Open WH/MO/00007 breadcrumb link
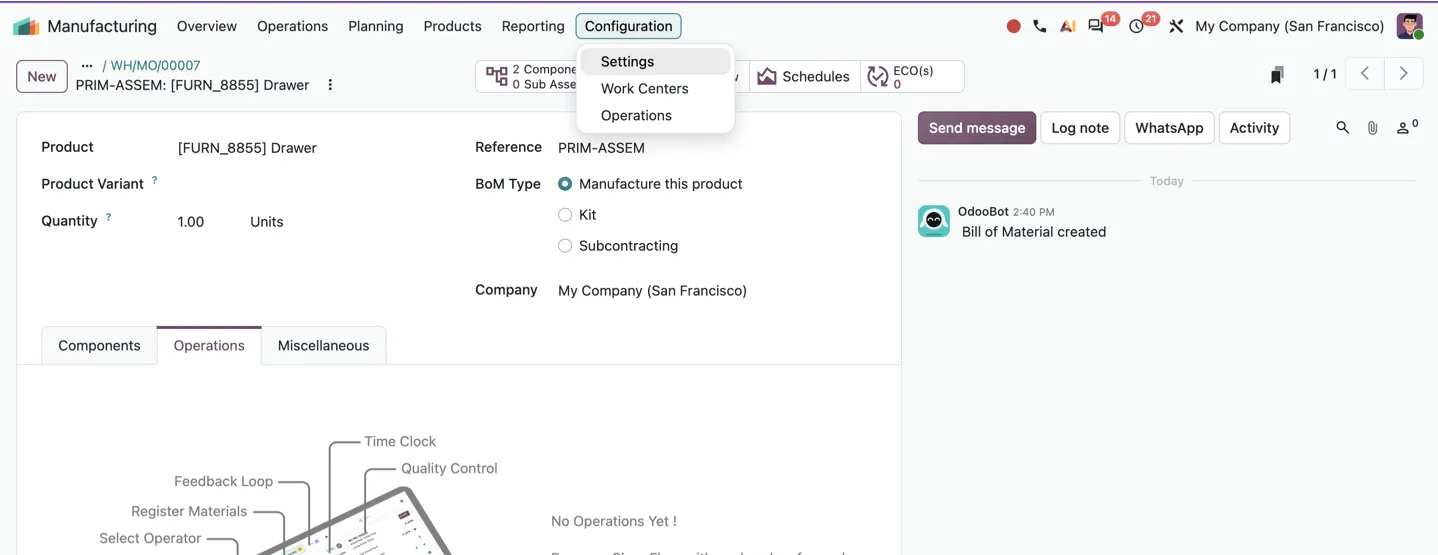The image size is (1438, 555). 155,66
